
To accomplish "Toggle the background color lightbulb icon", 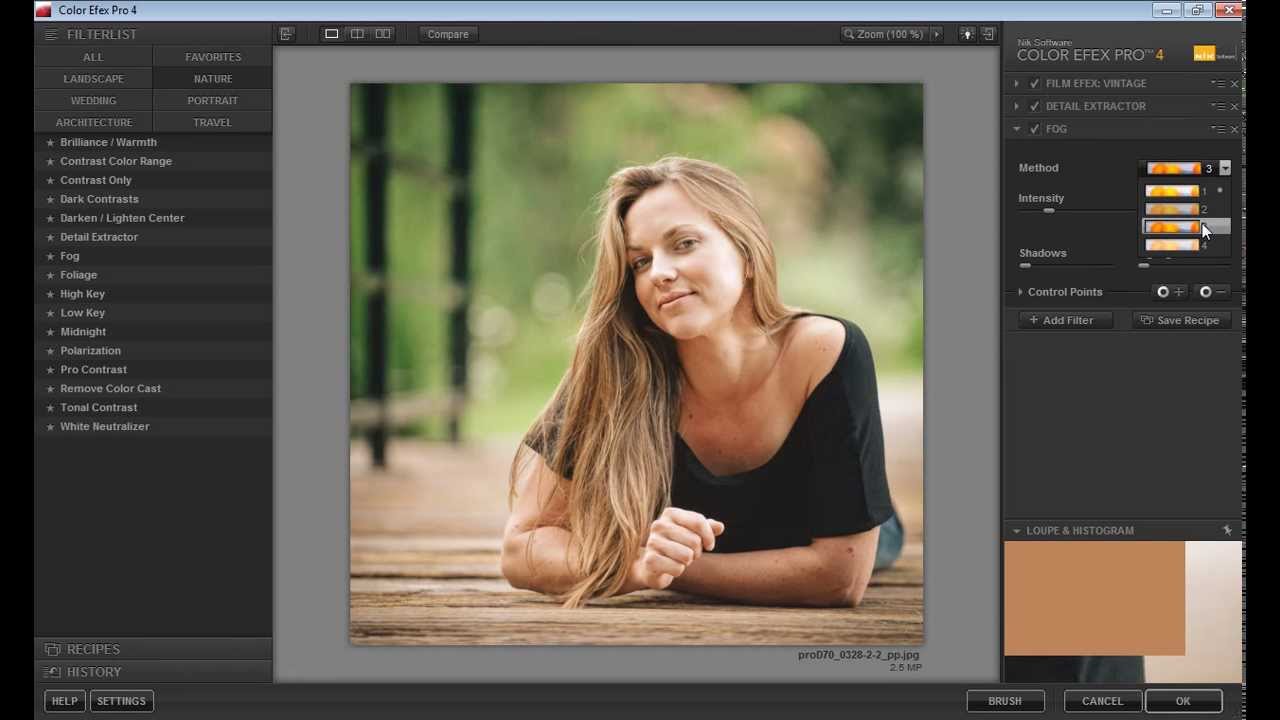I will [967, 34].
